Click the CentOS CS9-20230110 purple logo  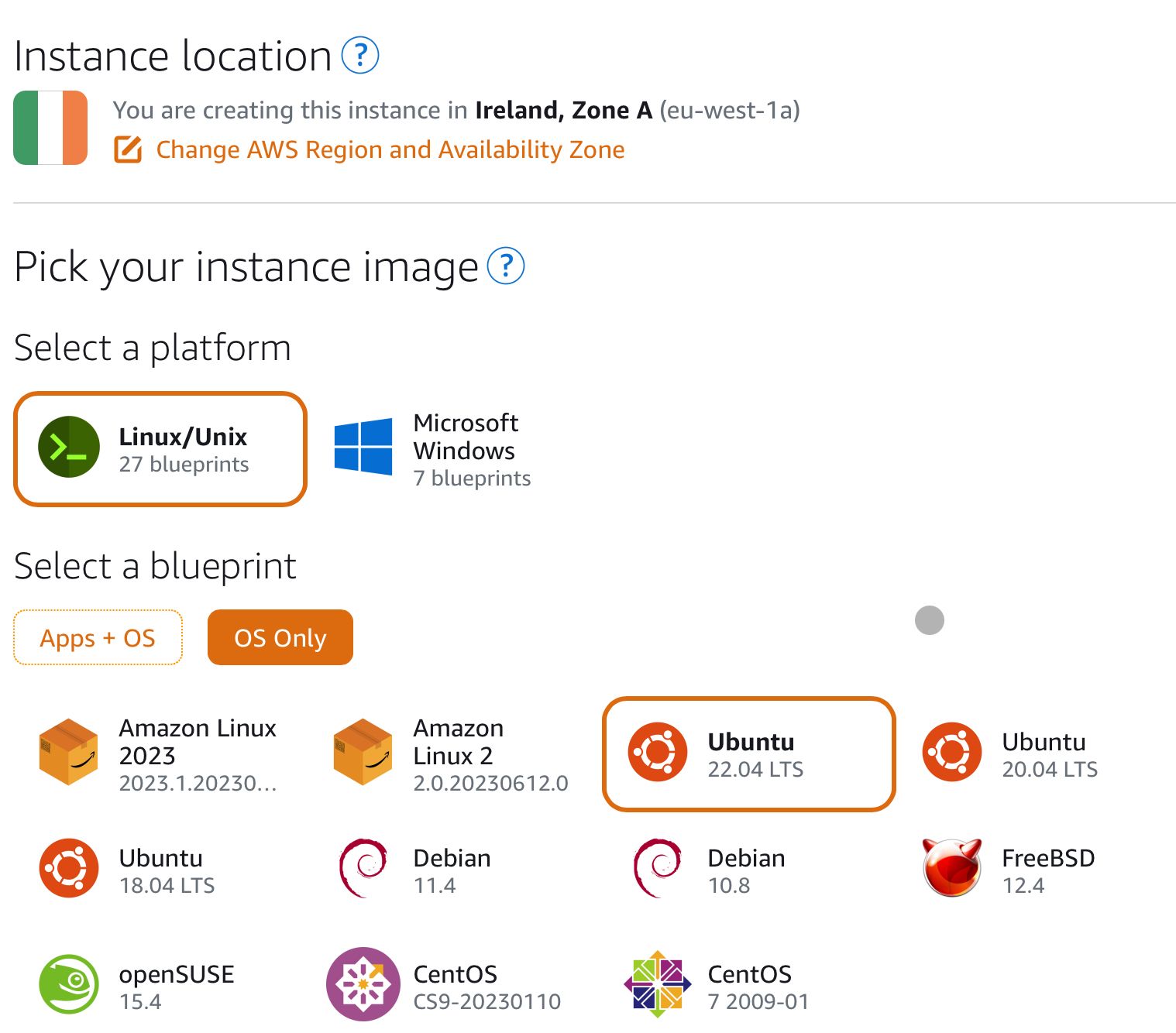[x=363, y=984]
